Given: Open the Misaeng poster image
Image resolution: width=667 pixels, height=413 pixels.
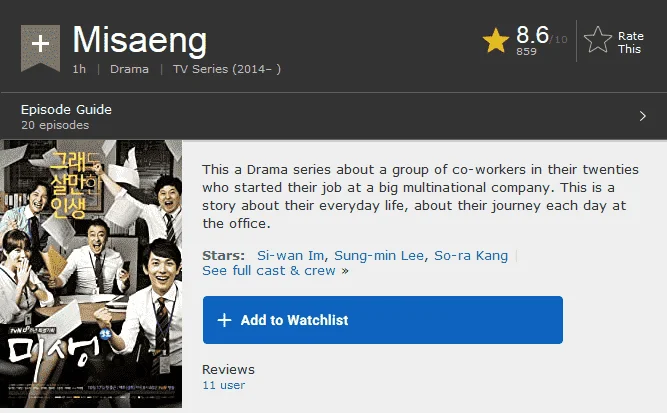Looking at the screenshot, I should tap(91, 274).
